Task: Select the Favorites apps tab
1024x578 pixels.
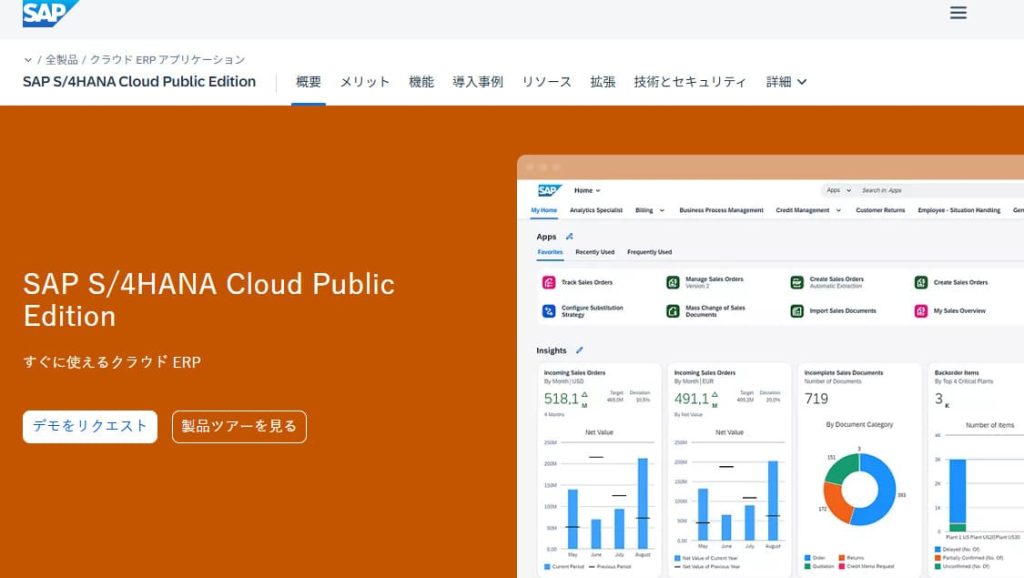Action: [550, 252]
